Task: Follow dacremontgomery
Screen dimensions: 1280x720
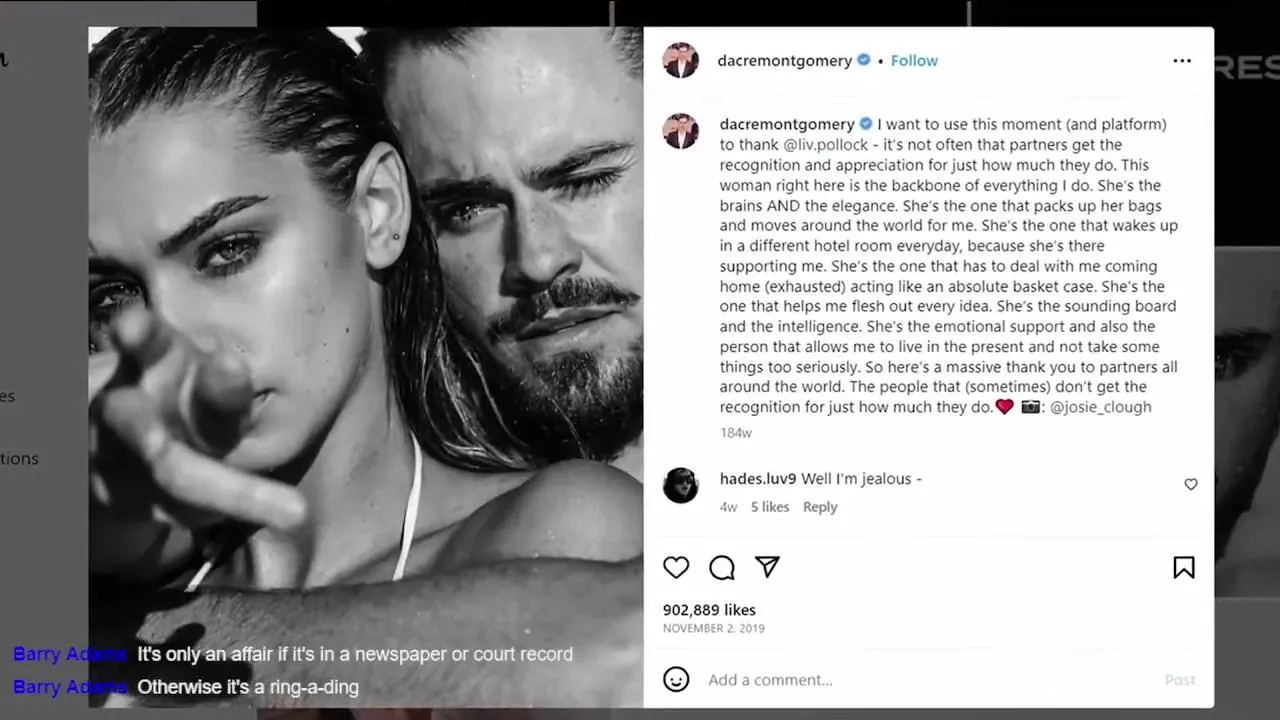Action: pos(914,61)
